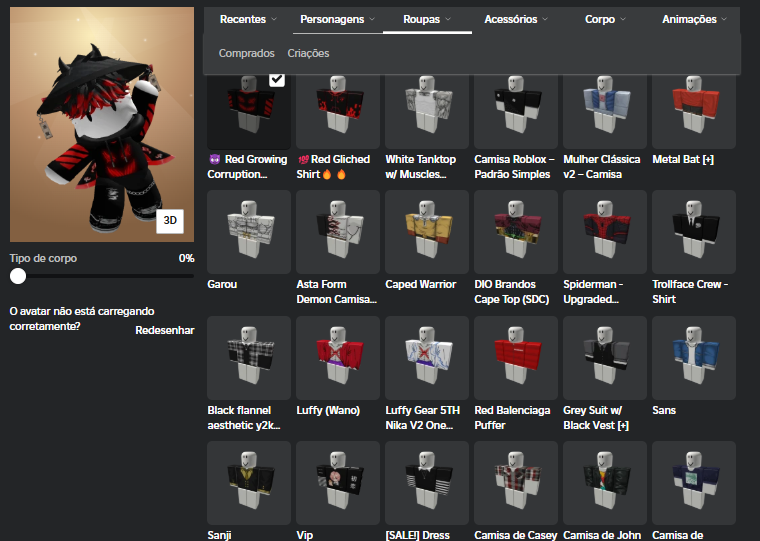The height and width of the screenshot is (541, 760).
Task: Equip the Spiderman Upgraded shirt thumbnail
Action: (x=605, y=232)
